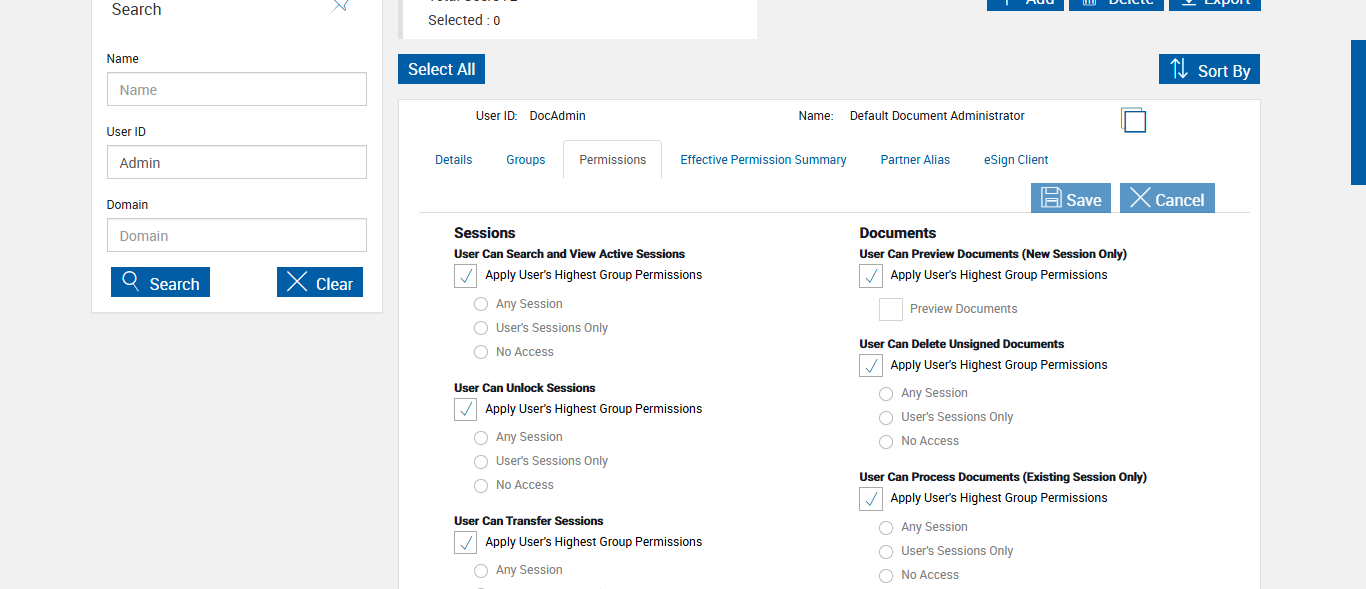The image size is (1366, 589).
Task: Click the floppy disk Save icon
Action: click(1051, 198)
